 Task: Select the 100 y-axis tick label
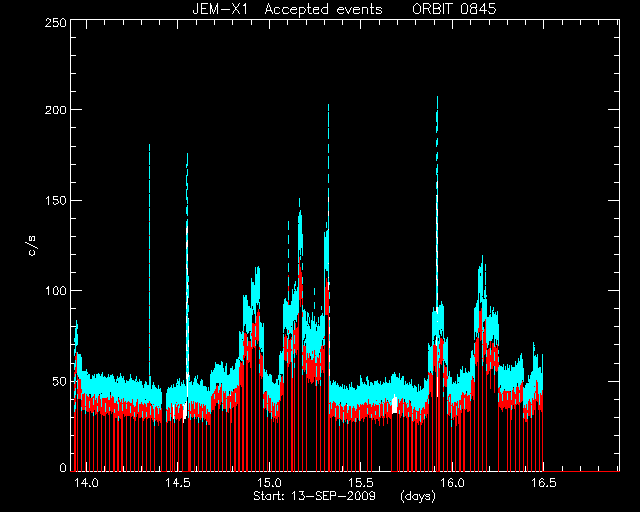coord(56,291)
